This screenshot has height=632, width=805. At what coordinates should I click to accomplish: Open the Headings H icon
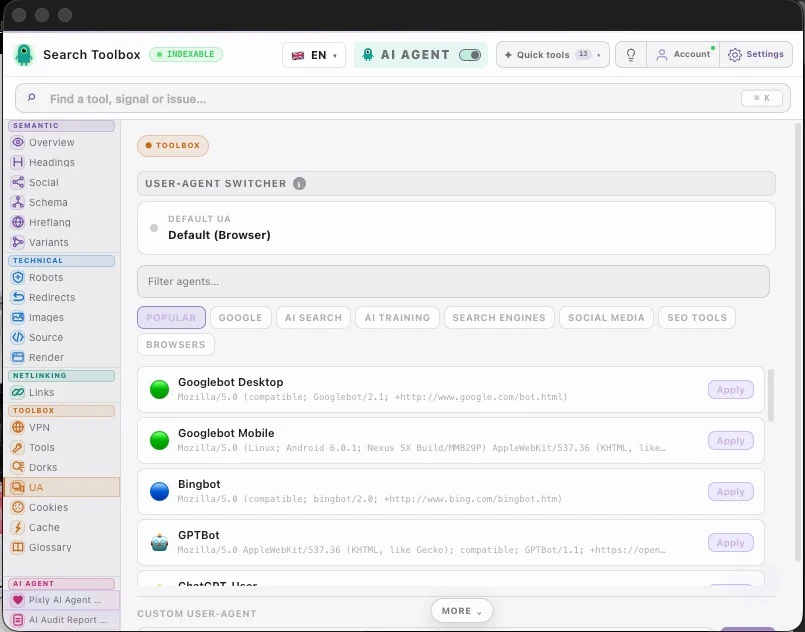tap(18, 162)
